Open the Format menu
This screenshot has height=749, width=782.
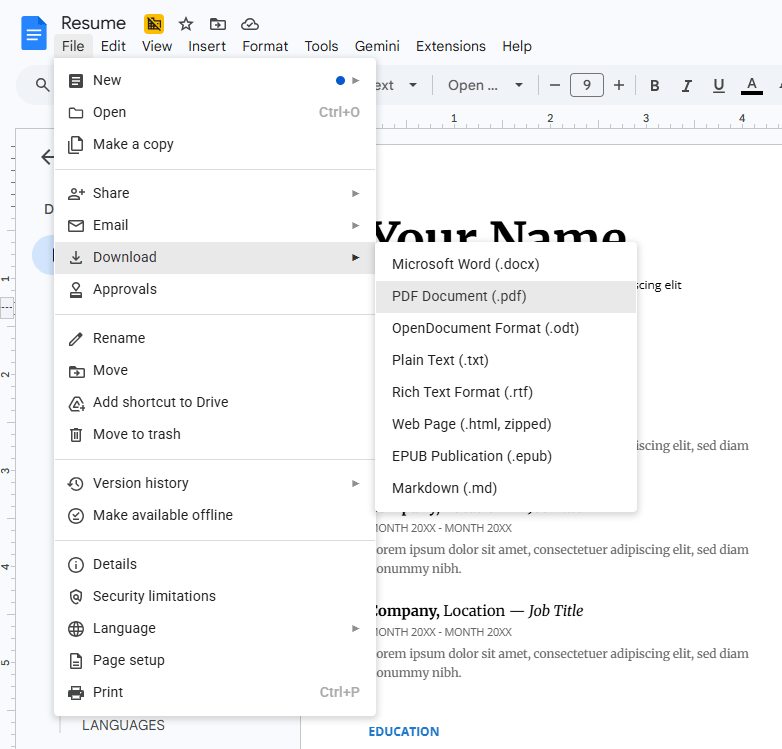pyautogui.click(x=265, y=46)
